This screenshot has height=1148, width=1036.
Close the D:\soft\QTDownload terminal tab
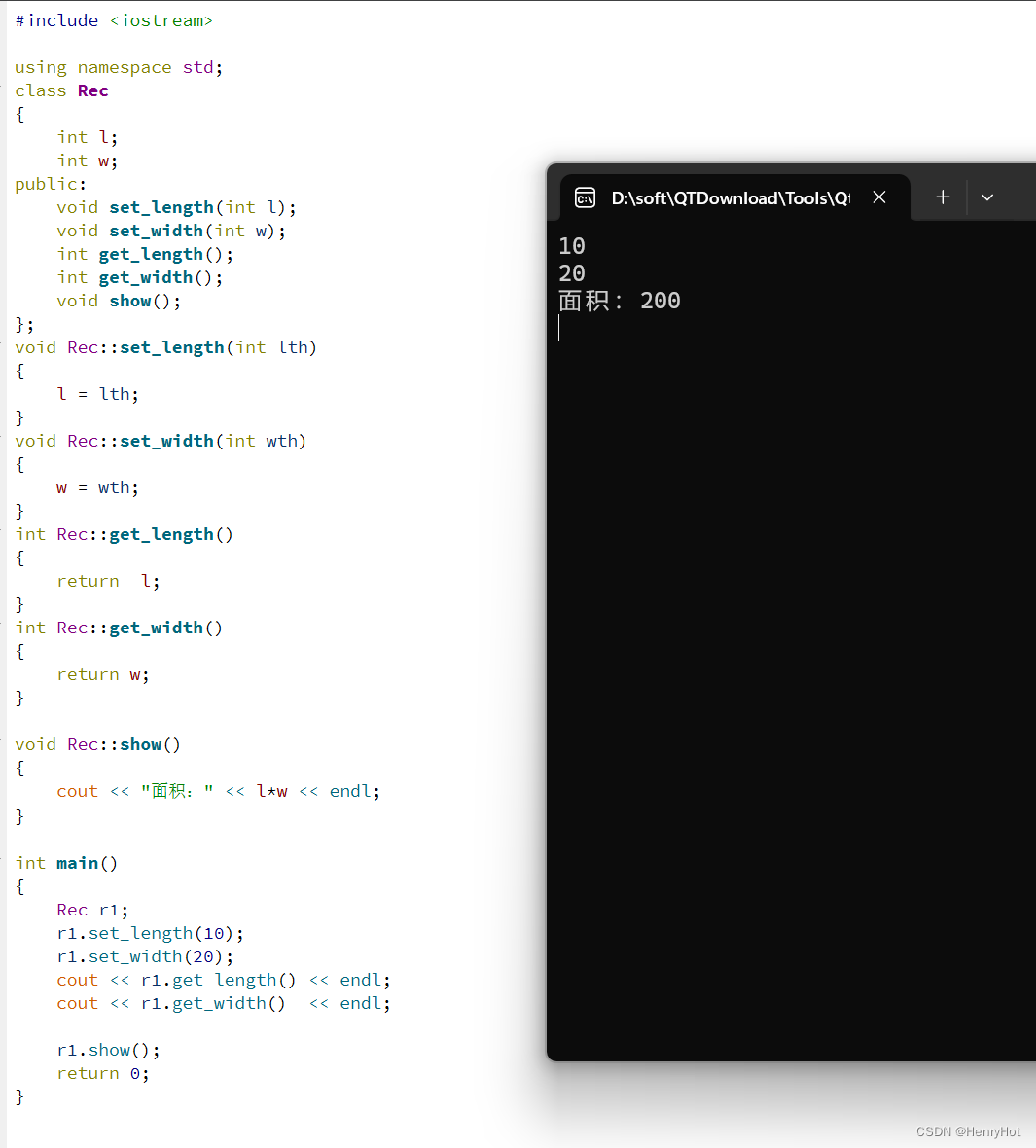click(879, 197)
